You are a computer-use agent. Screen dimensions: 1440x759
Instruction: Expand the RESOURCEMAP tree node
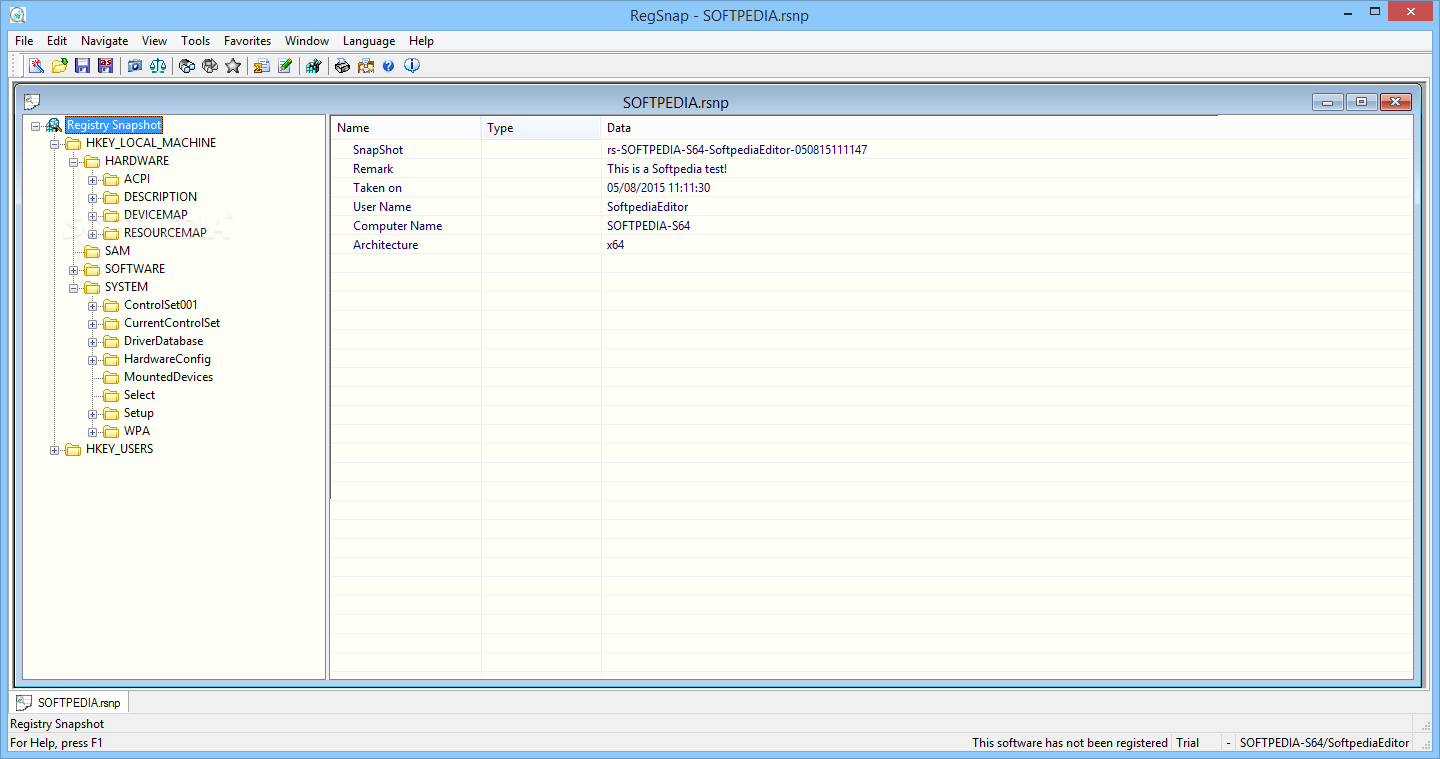93,234
